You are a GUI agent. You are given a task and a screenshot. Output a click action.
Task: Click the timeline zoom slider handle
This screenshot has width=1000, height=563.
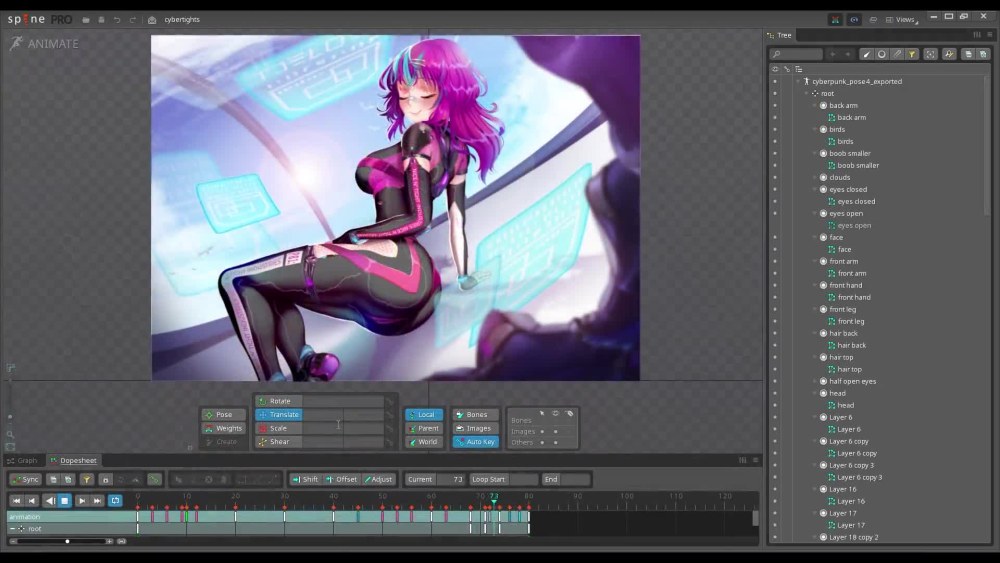pyautogui.click(x=68, y=541)
